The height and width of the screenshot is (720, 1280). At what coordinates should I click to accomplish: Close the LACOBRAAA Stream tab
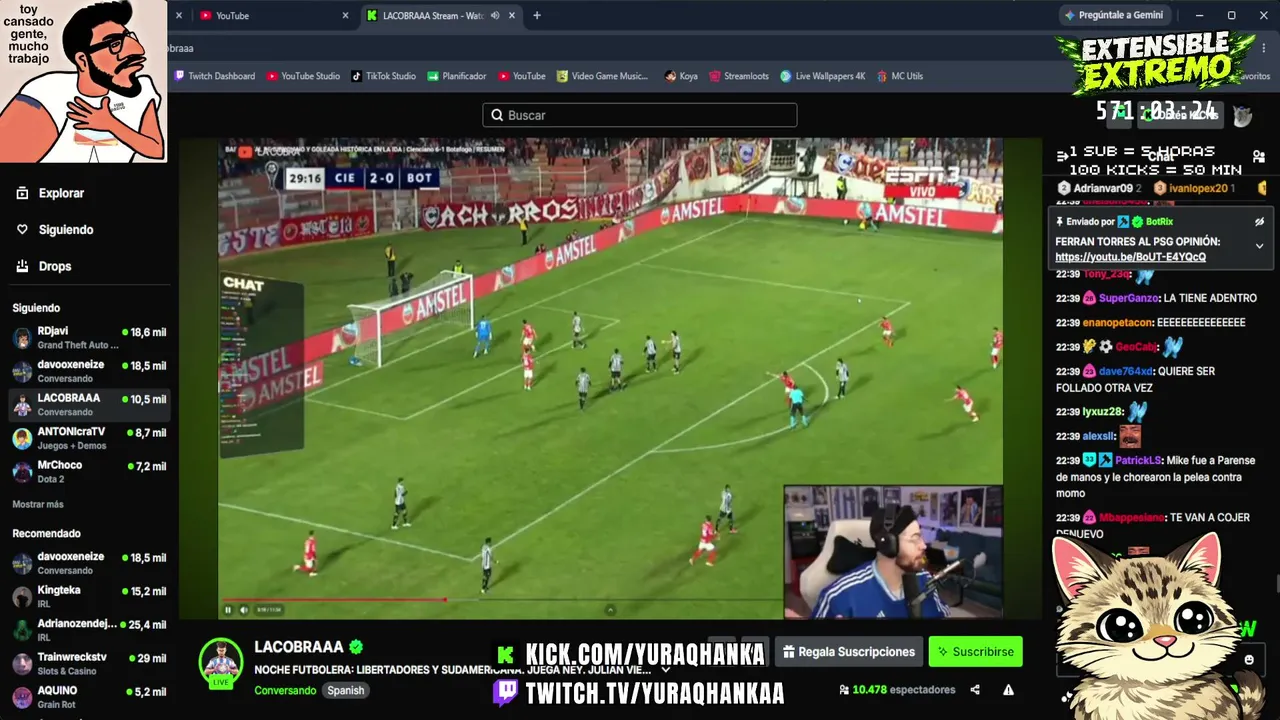point(513,16)
